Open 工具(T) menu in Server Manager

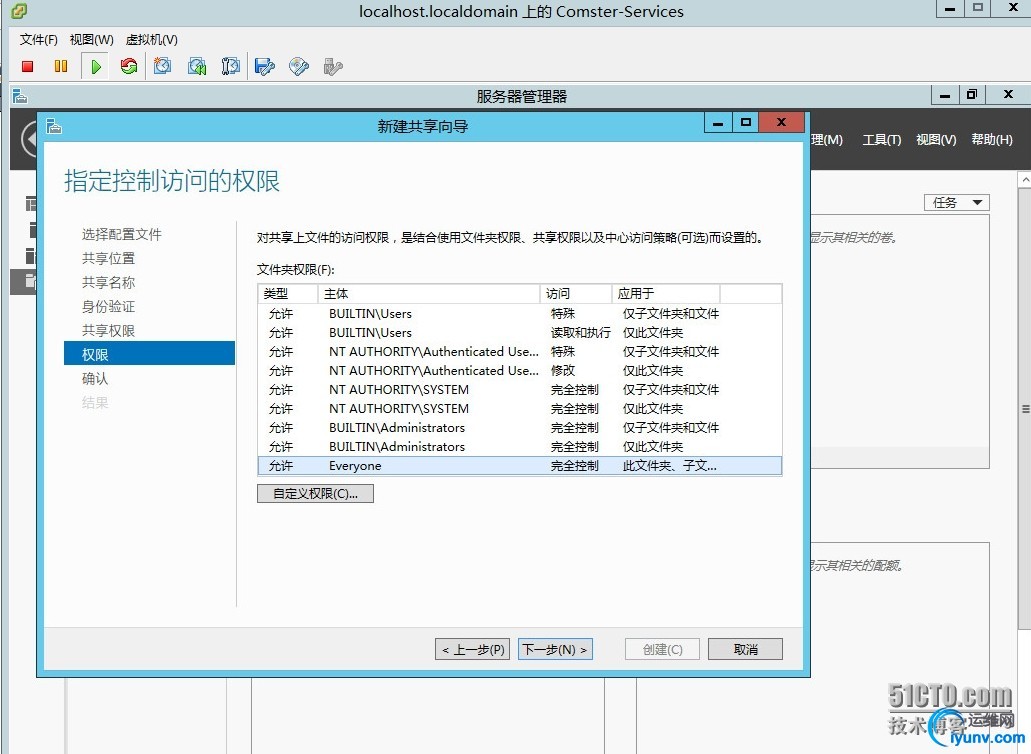(x=882, y=139)
